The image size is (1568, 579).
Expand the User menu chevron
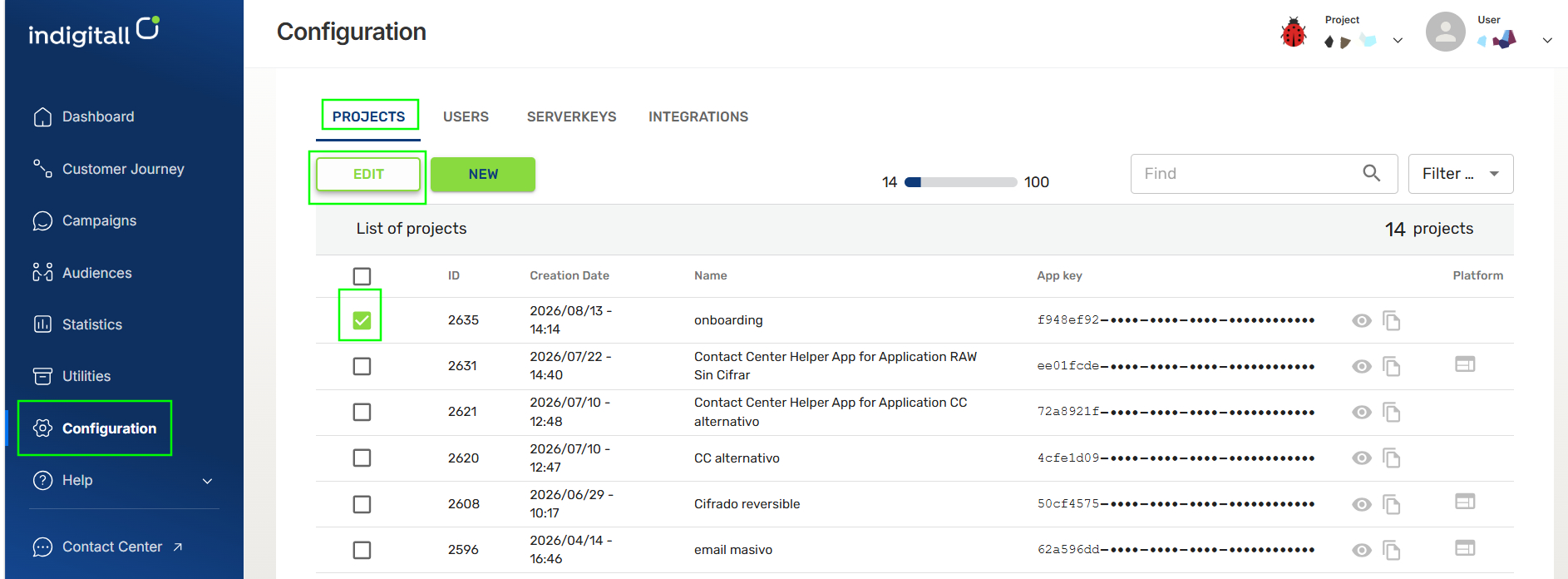click(x=1547, y=40)
